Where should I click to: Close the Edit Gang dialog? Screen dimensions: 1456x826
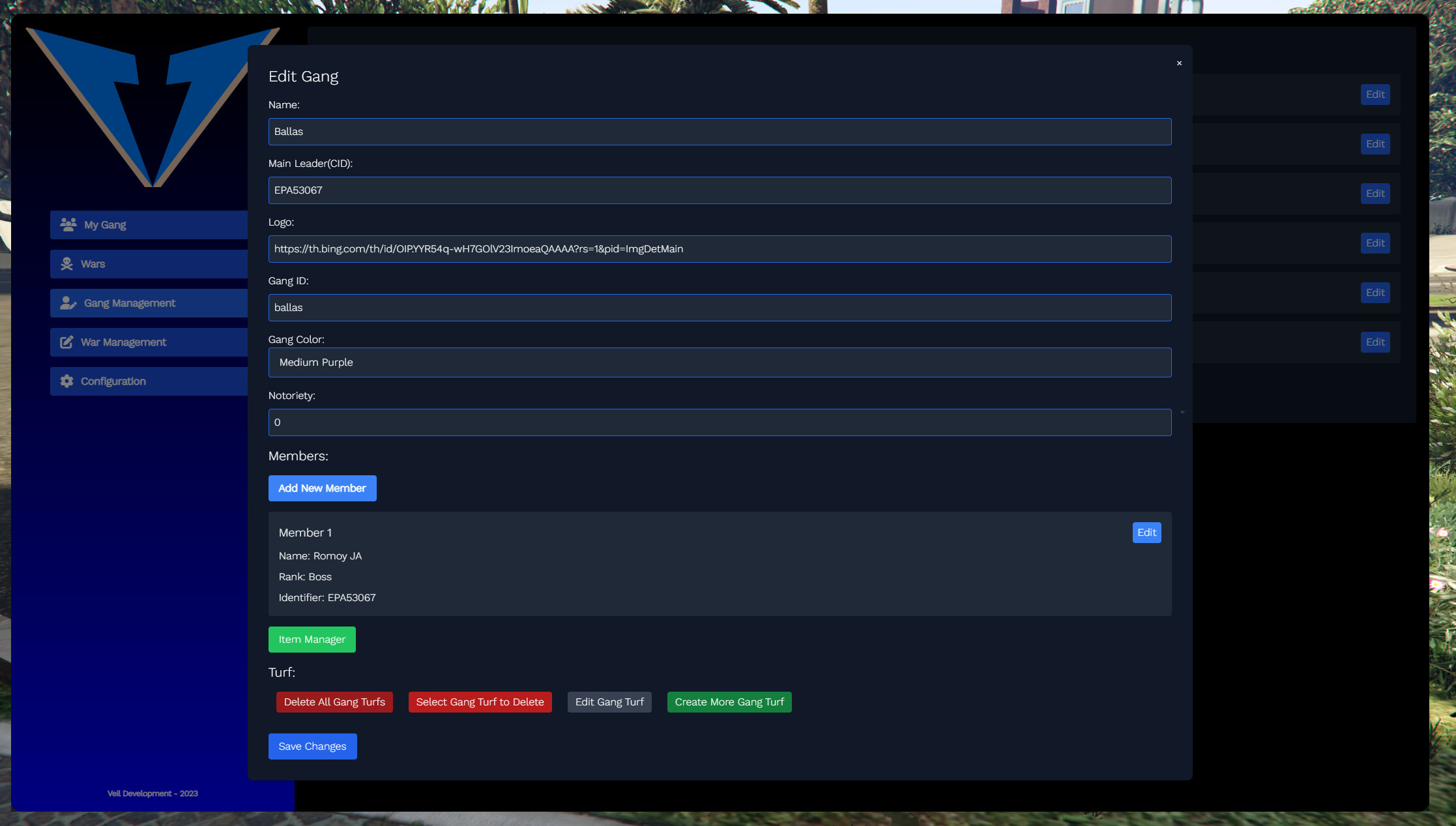click(x=1179, y=63)
